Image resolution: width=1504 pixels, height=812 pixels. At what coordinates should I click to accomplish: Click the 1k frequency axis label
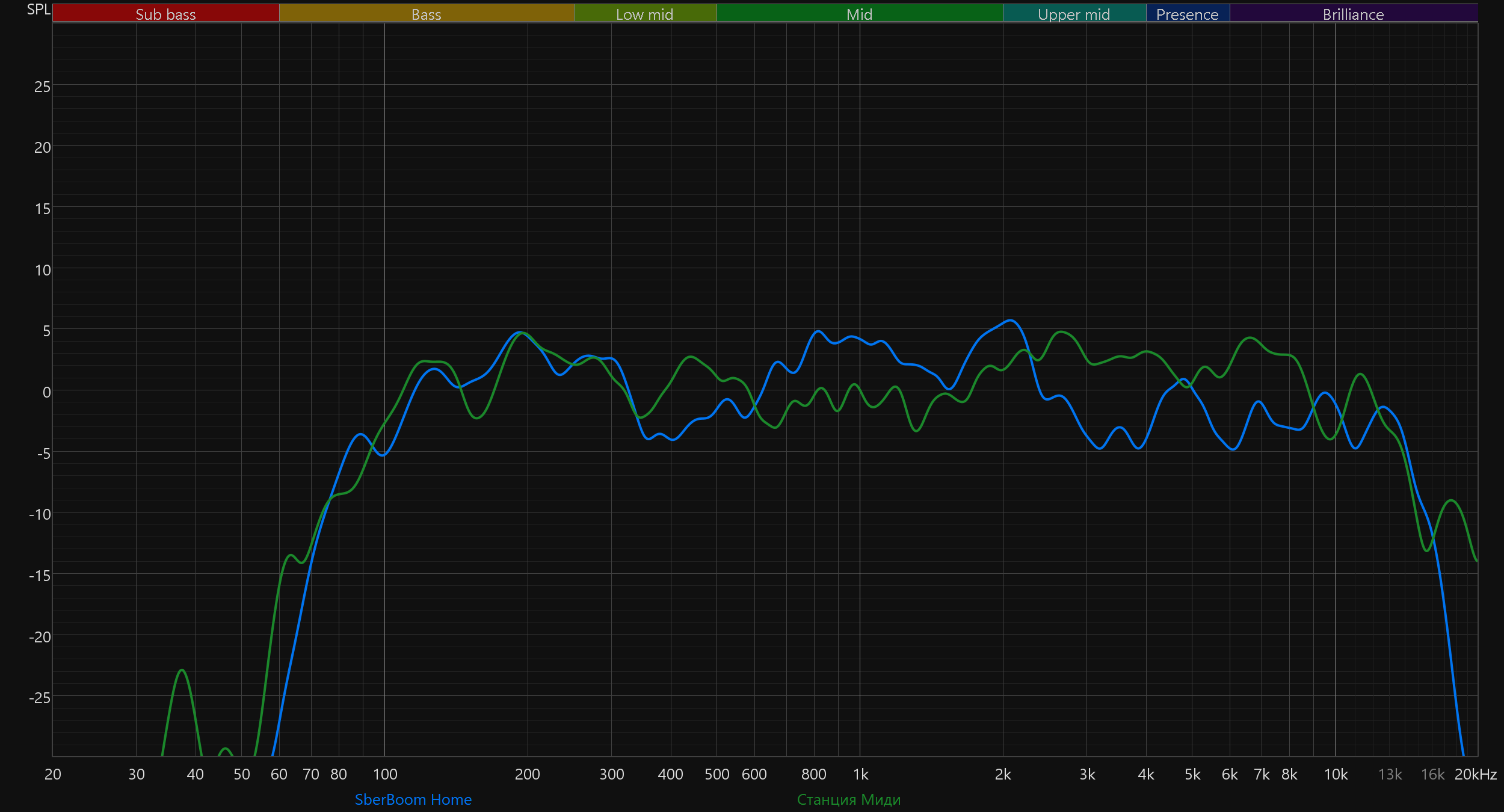pos(860,775)
